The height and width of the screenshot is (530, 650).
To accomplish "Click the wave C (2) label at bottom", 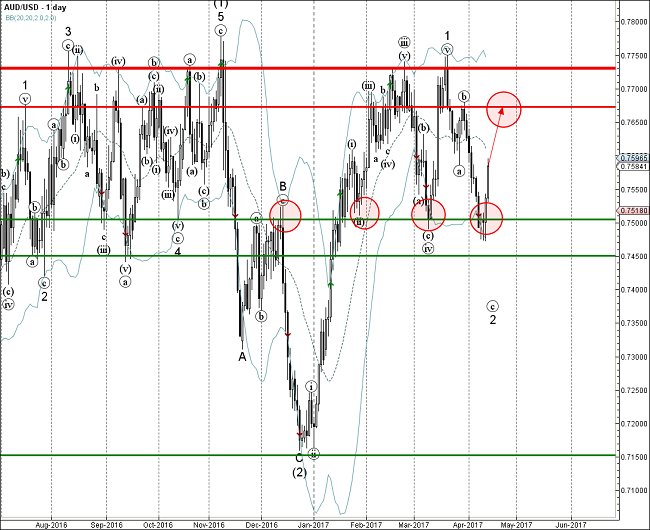I will coord(298,464).
